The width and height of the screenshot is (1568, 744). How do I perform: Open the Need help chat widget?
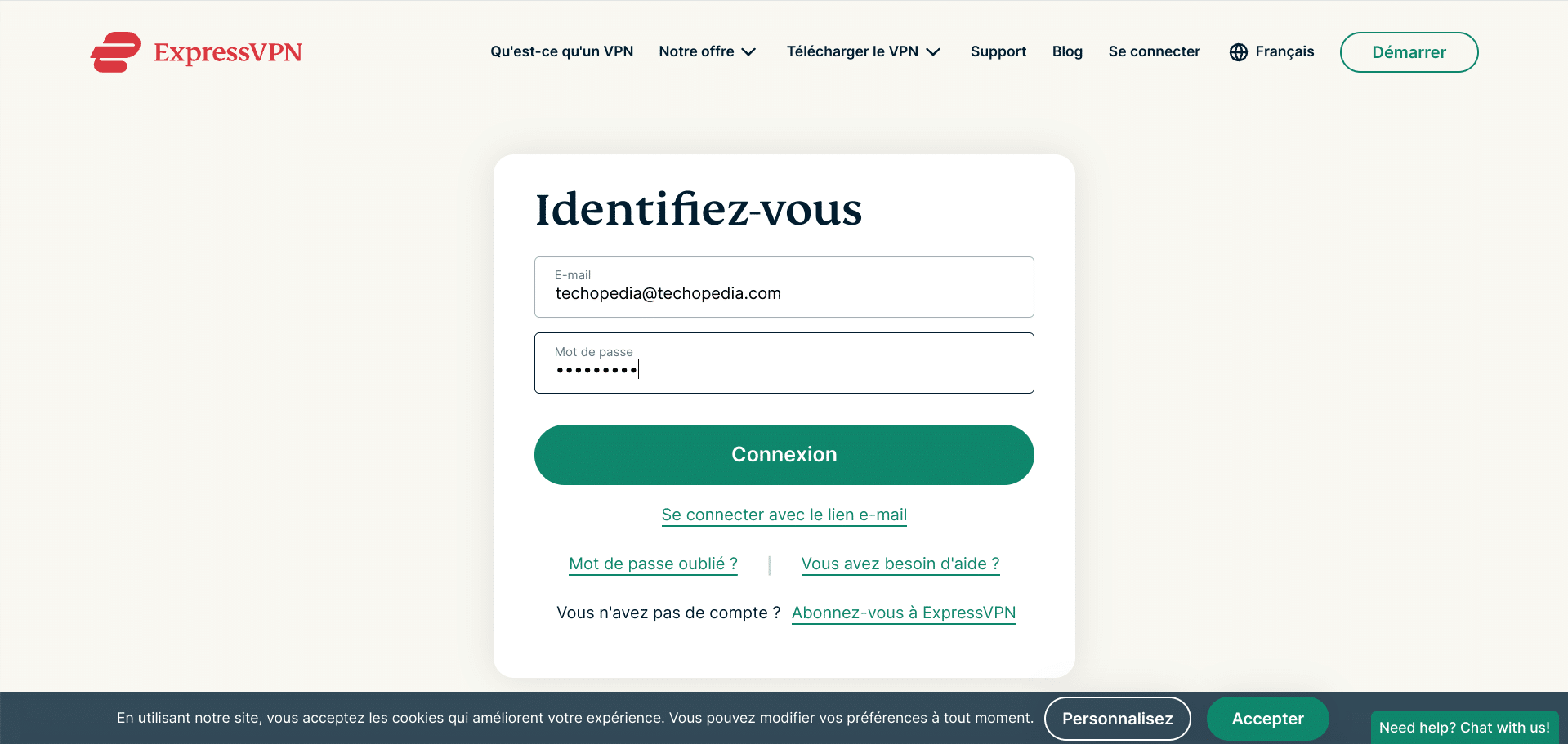click(1464, 728)
